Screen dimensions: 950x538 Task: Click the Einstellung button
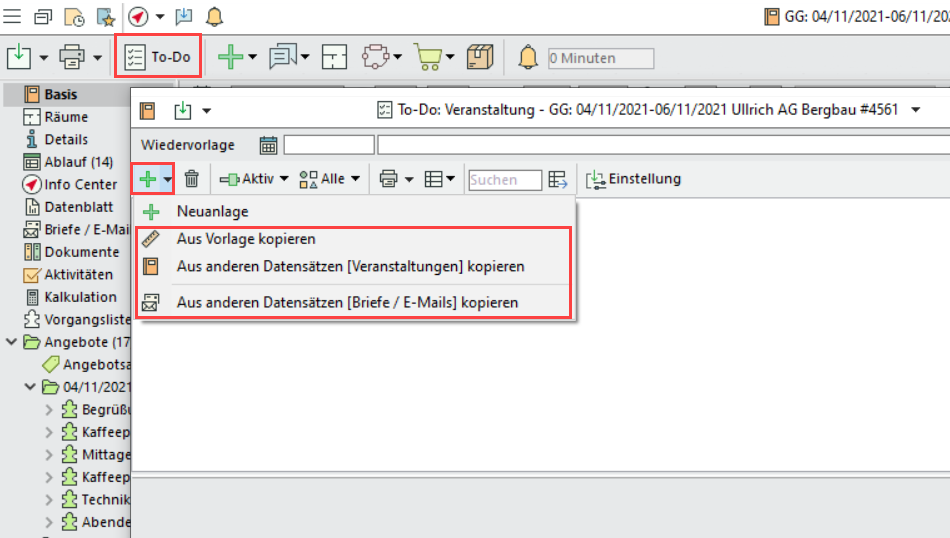point(634,179)
